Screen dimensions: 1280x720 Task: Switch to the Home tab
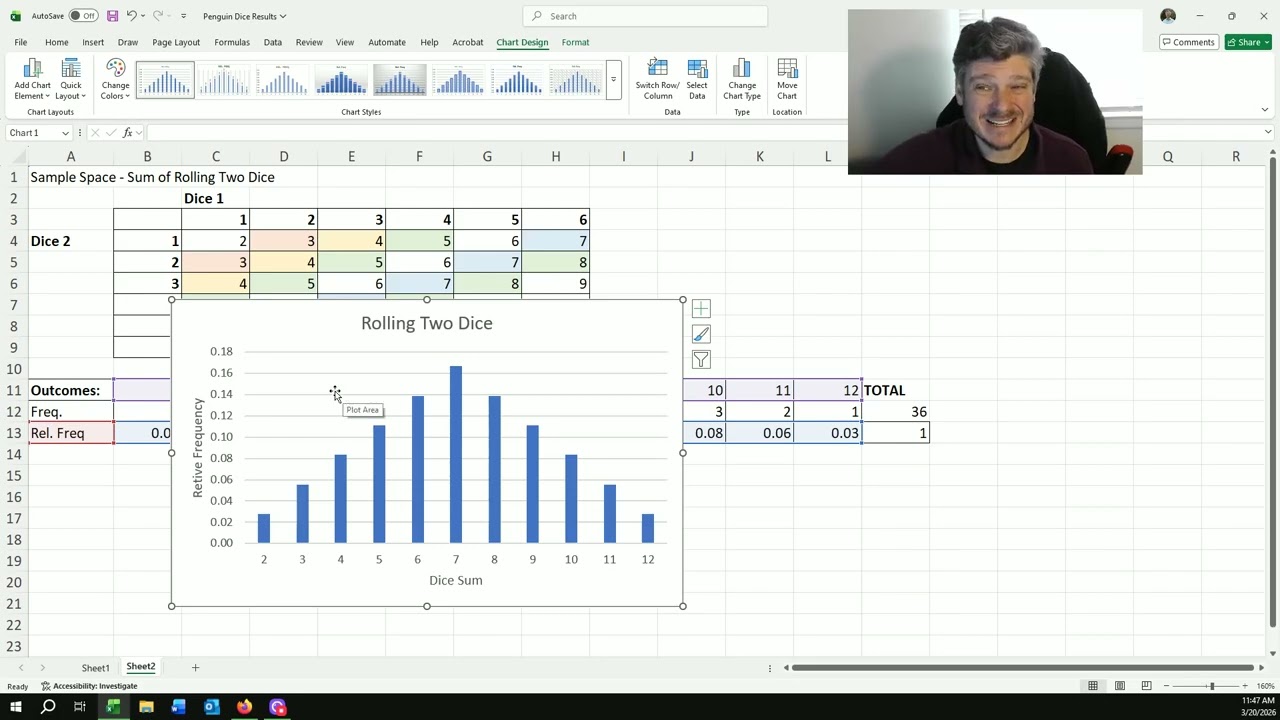[x=56, y=42]
